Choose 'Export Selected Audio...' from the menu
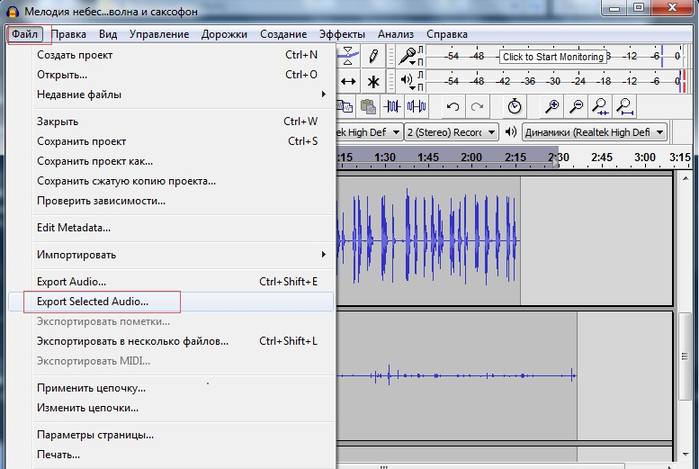This screenshot has width=699, height=469. [93, 301]
